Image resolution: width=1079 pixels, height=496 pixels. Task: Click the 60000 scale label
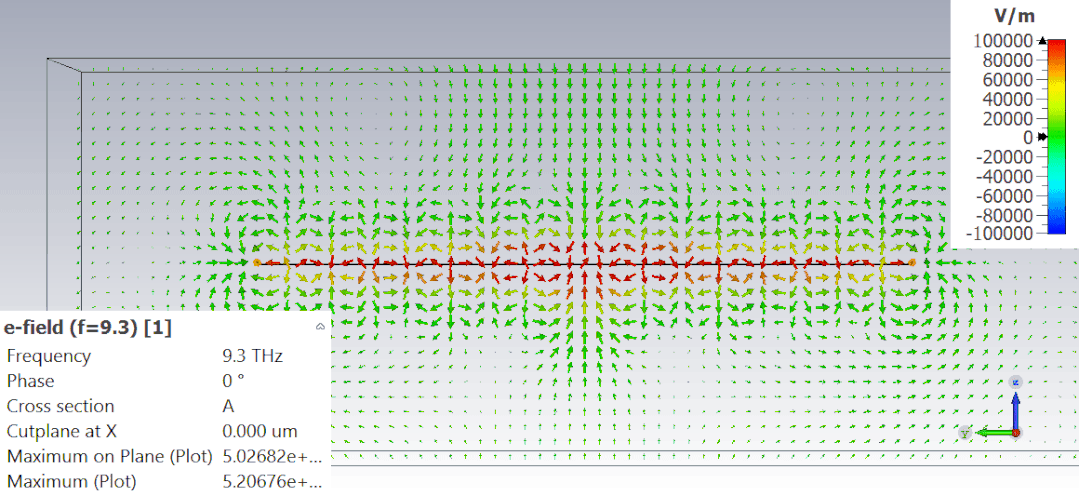pyautogui.click(x=1007, y=80)
